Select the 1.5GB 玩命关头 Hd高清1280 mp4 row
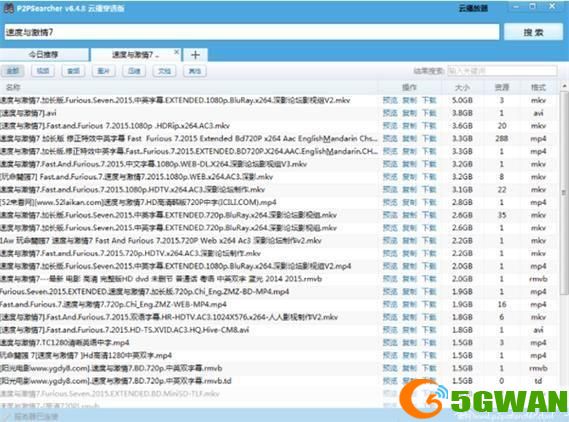The width and height of the screenshot is (569, 422). [x=279, y=356]
